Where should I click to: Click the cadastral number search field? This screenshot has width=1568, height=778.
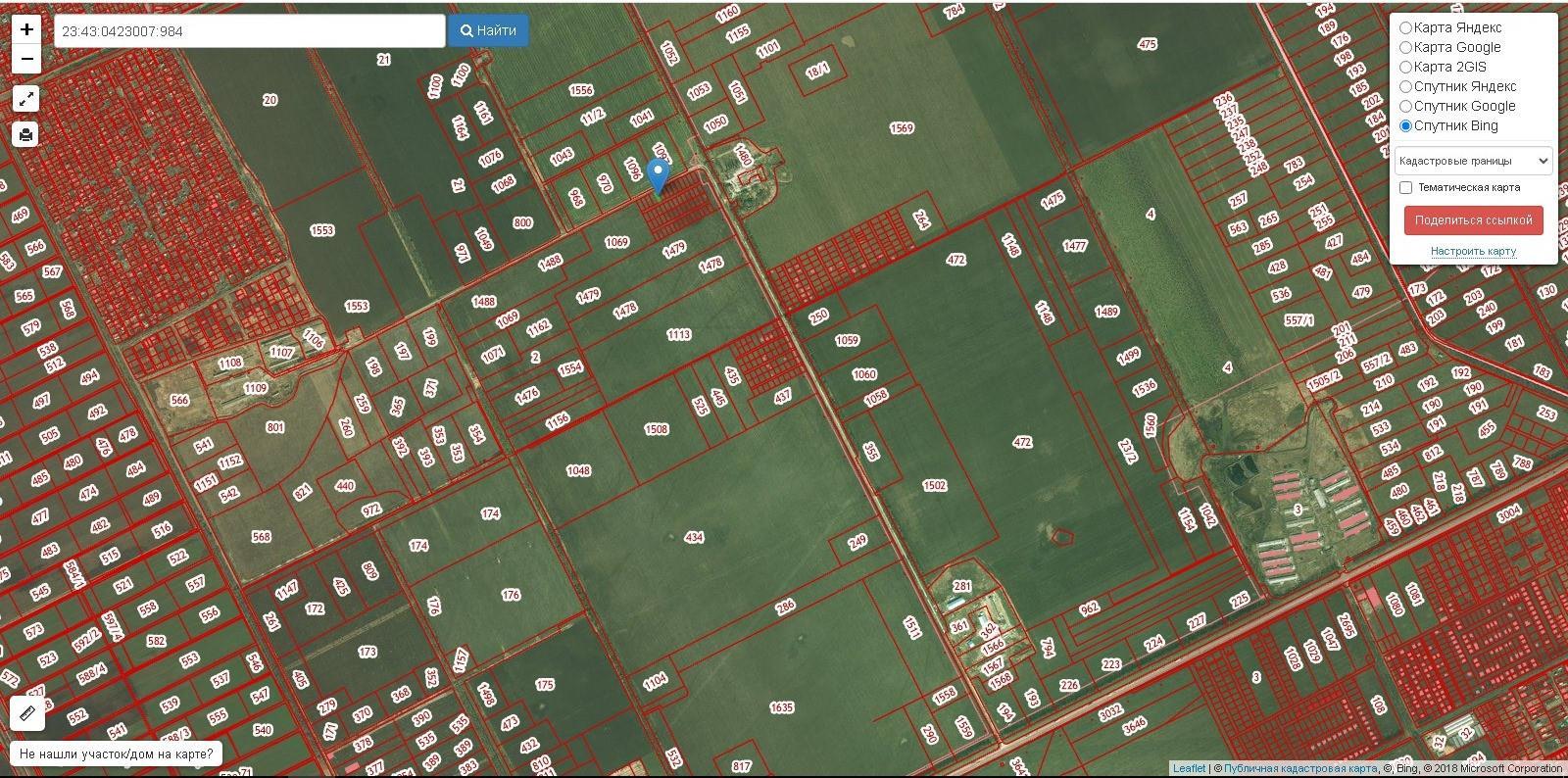pyautogui.click(x=249, y=31)
